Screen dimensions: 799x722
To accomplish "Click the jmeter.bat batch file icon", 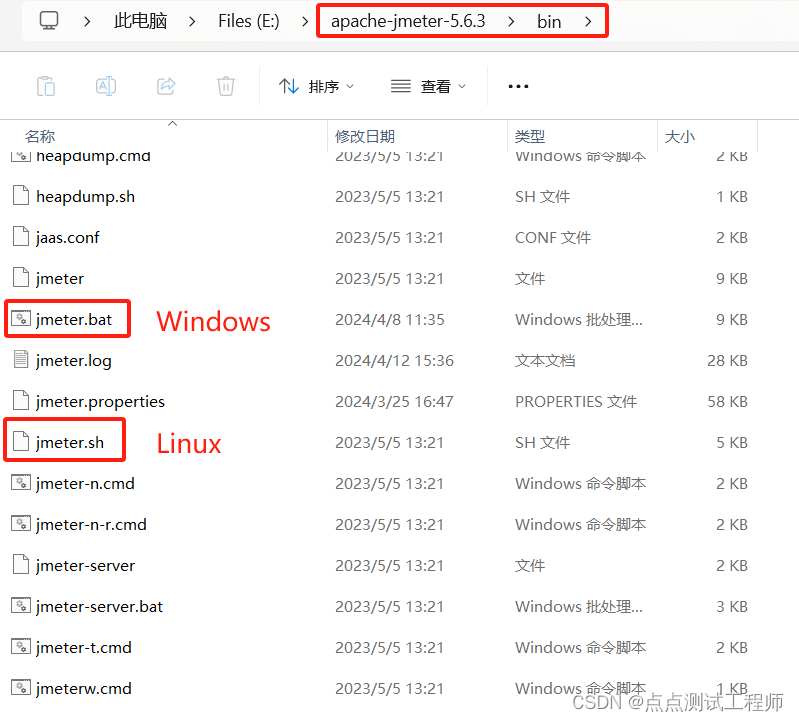I will tap(21, 319).
